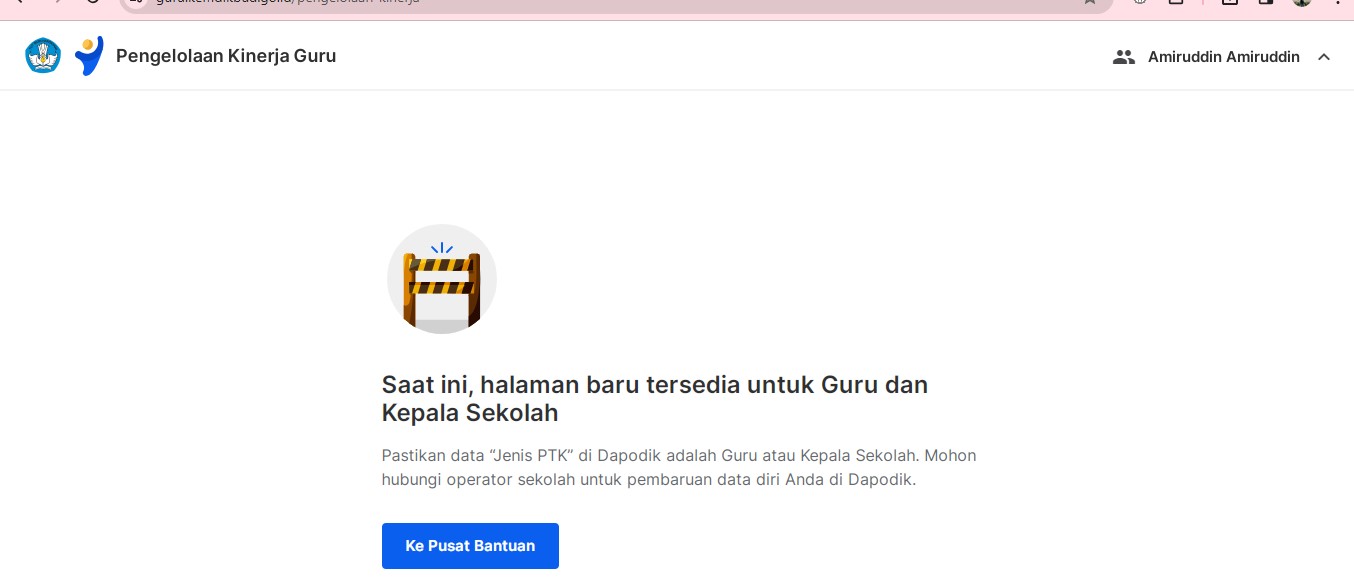
Task: Click the globe-shaped toolbar extension icon
Action: (x=1139, y=2)
